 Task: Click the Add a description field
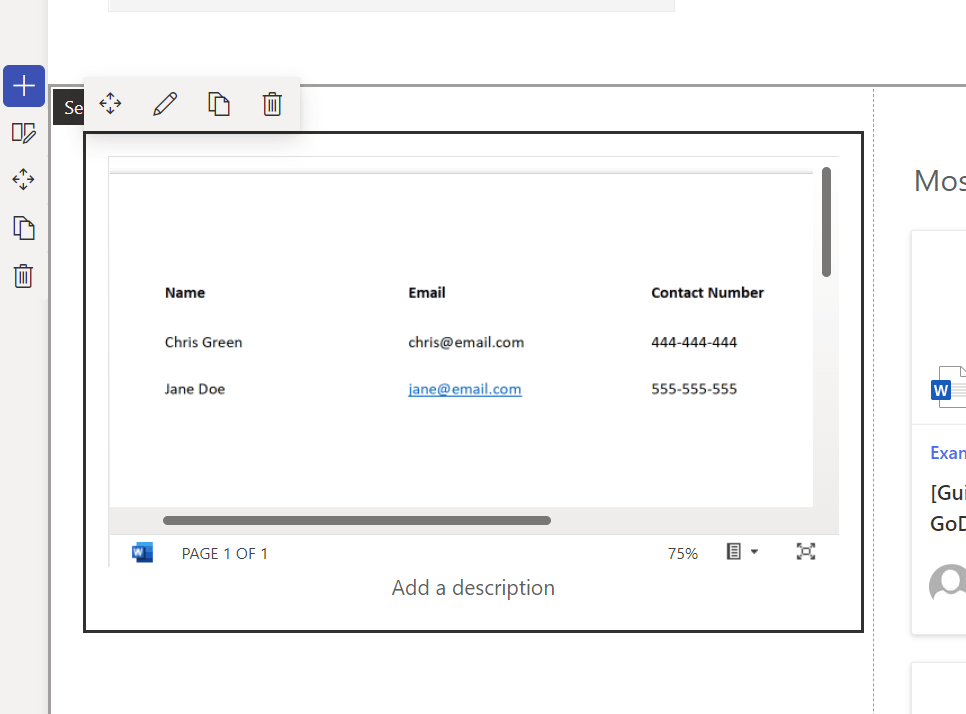473,588
